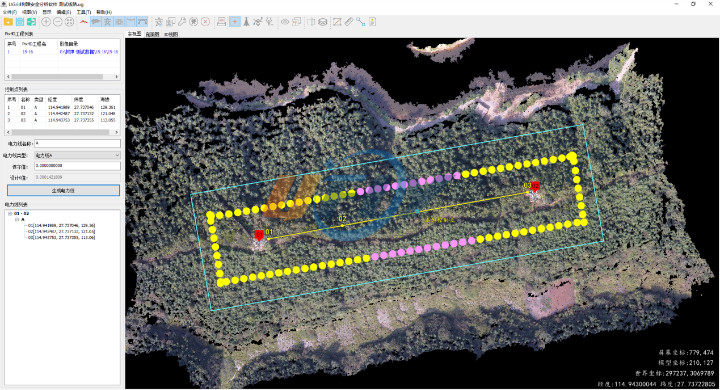Image resolution: width=720 pixels, height=390 pixels.
Task: Open the File (F) menu
Action: click(x=10, y=12)
